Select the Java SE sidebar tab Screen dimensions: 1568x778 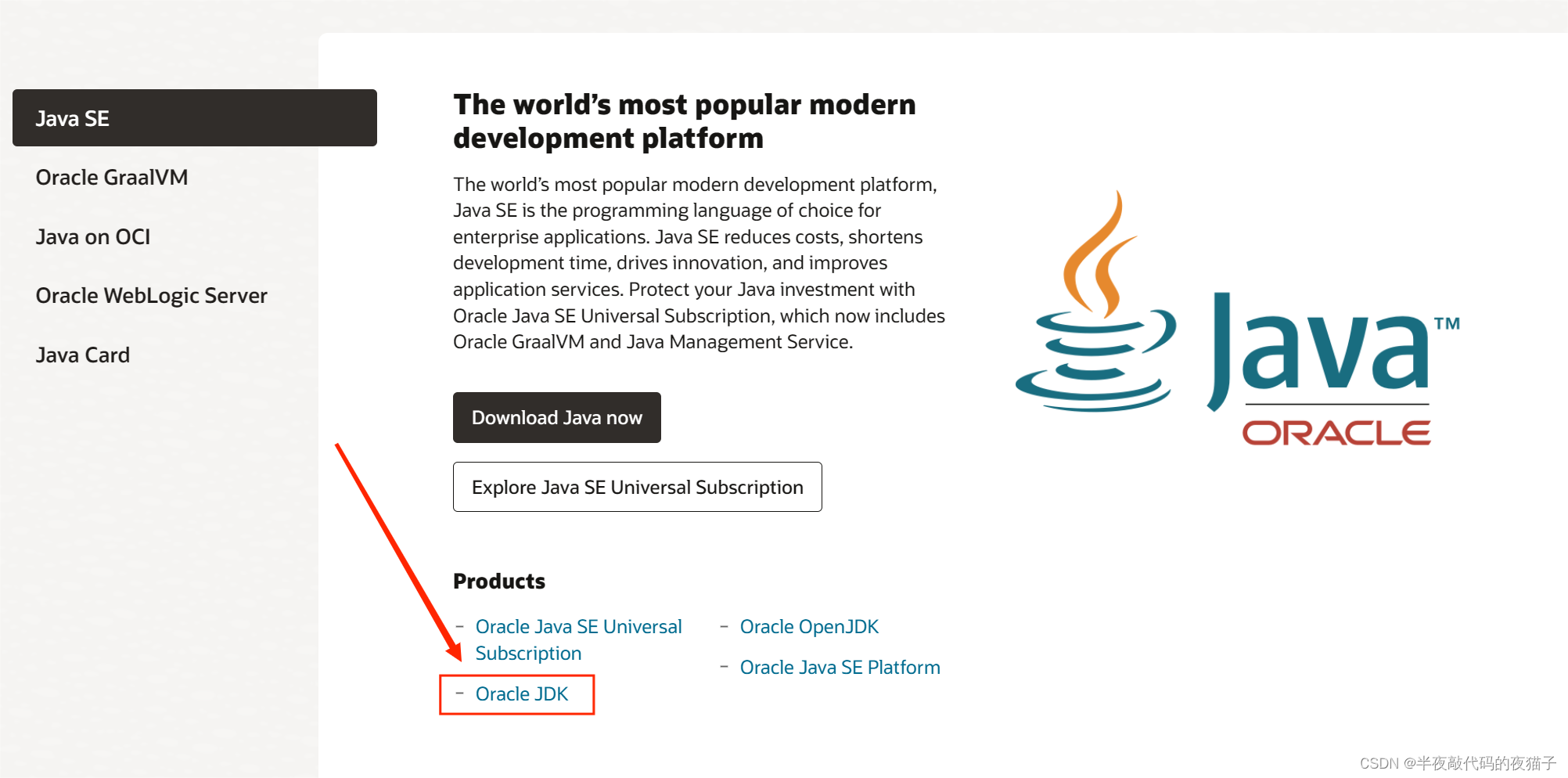click(x=195, y=118)
